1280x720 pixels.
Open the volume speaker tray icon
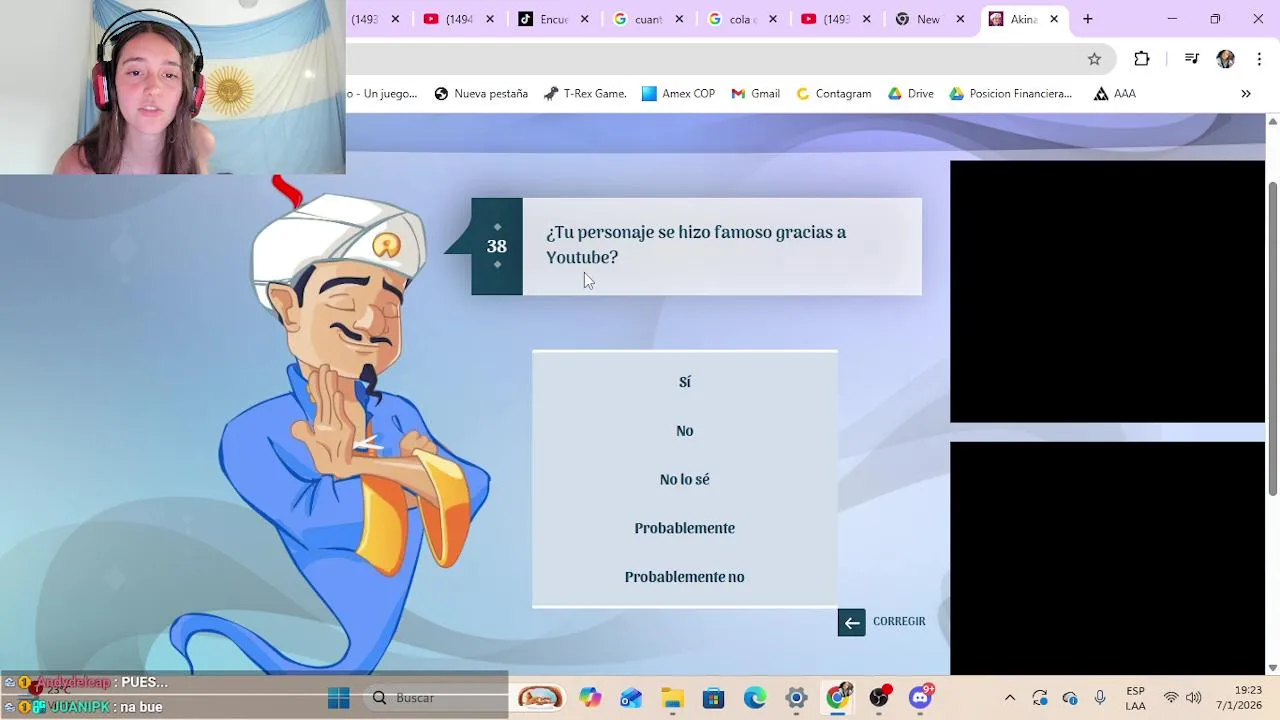coord(1193,698)
